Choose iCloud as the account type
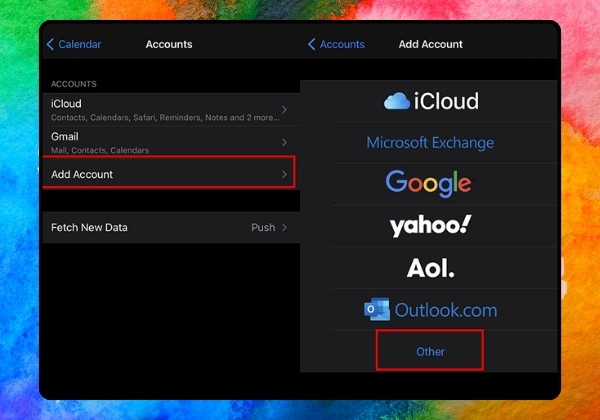 (x=431, y=101)
